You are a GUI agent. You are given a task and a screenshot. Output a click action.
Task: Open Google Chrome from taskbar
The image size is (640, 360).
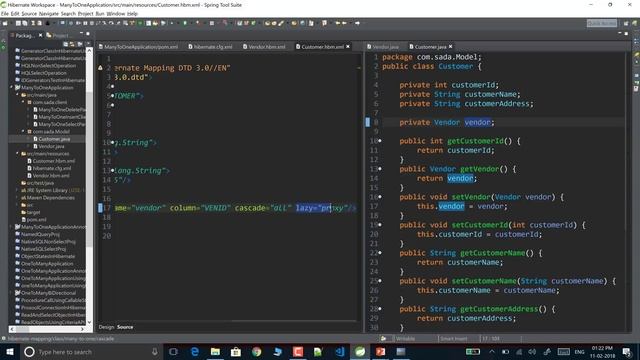coord(256,351)
